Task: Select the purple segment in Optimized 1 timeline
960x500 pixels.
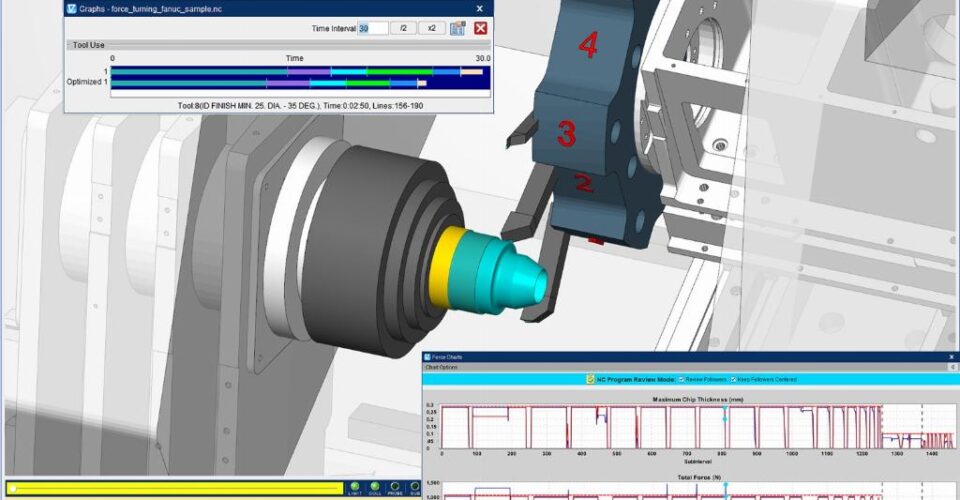Action: 288,83
